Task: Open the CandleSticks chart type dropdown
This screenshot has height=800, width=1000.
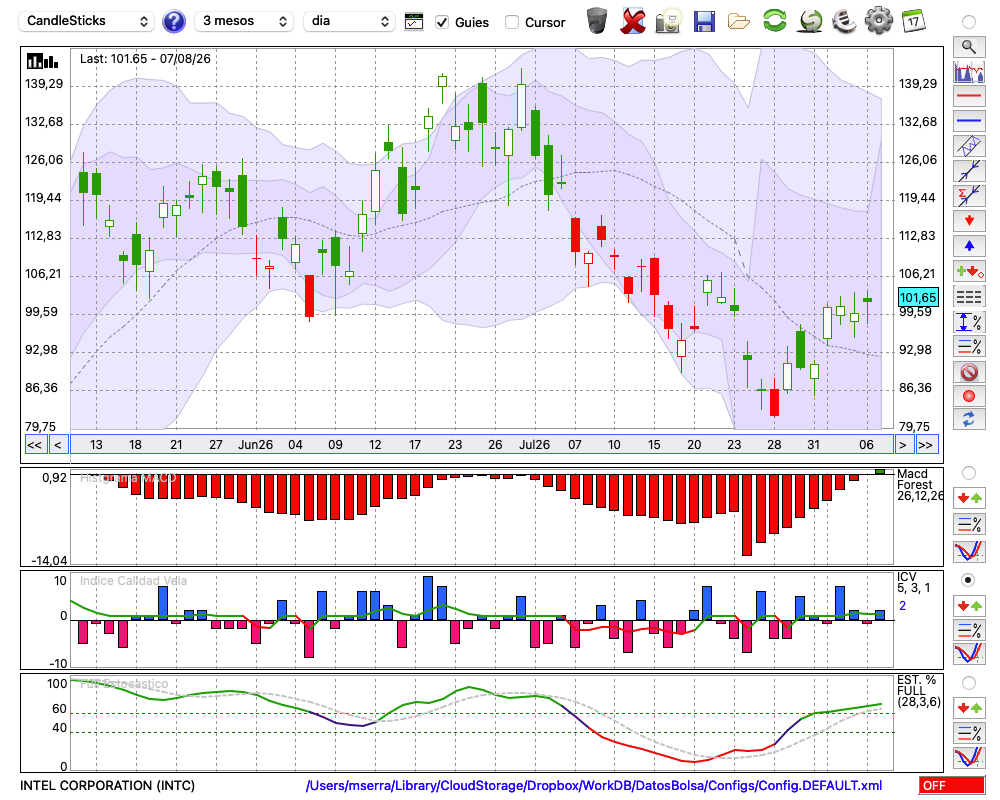Action: click(87, 21)
